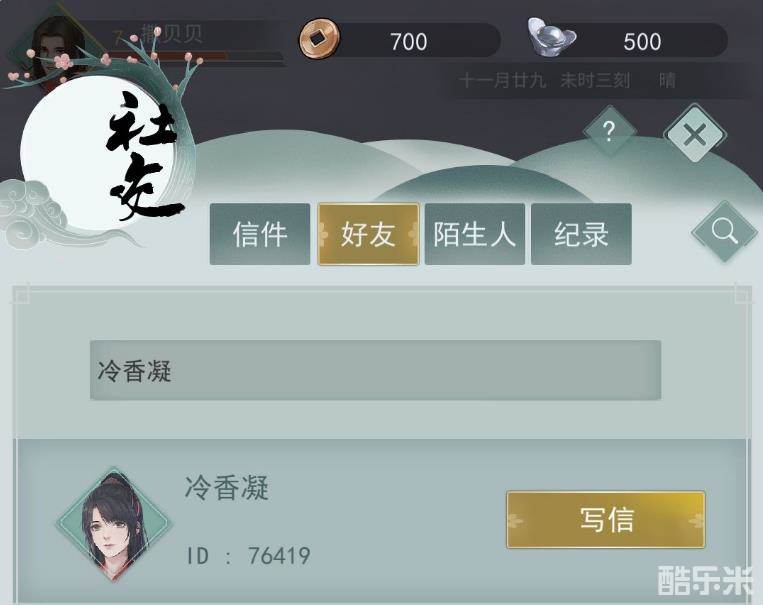
Task: Click the help question mark icon
Action: click(609, 130)
